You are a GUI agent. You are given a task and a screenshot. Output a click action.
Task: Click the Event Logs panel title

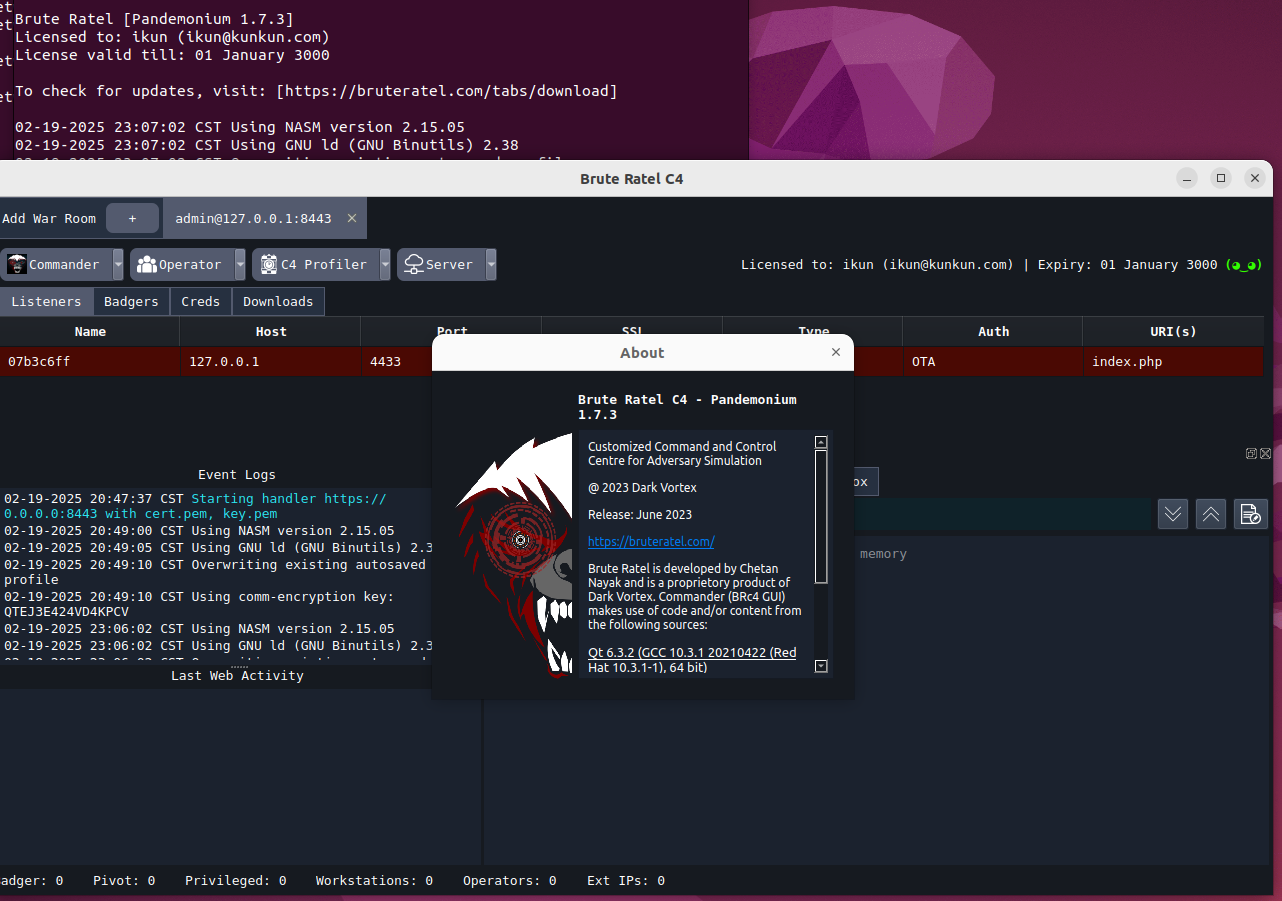[237, 475]
